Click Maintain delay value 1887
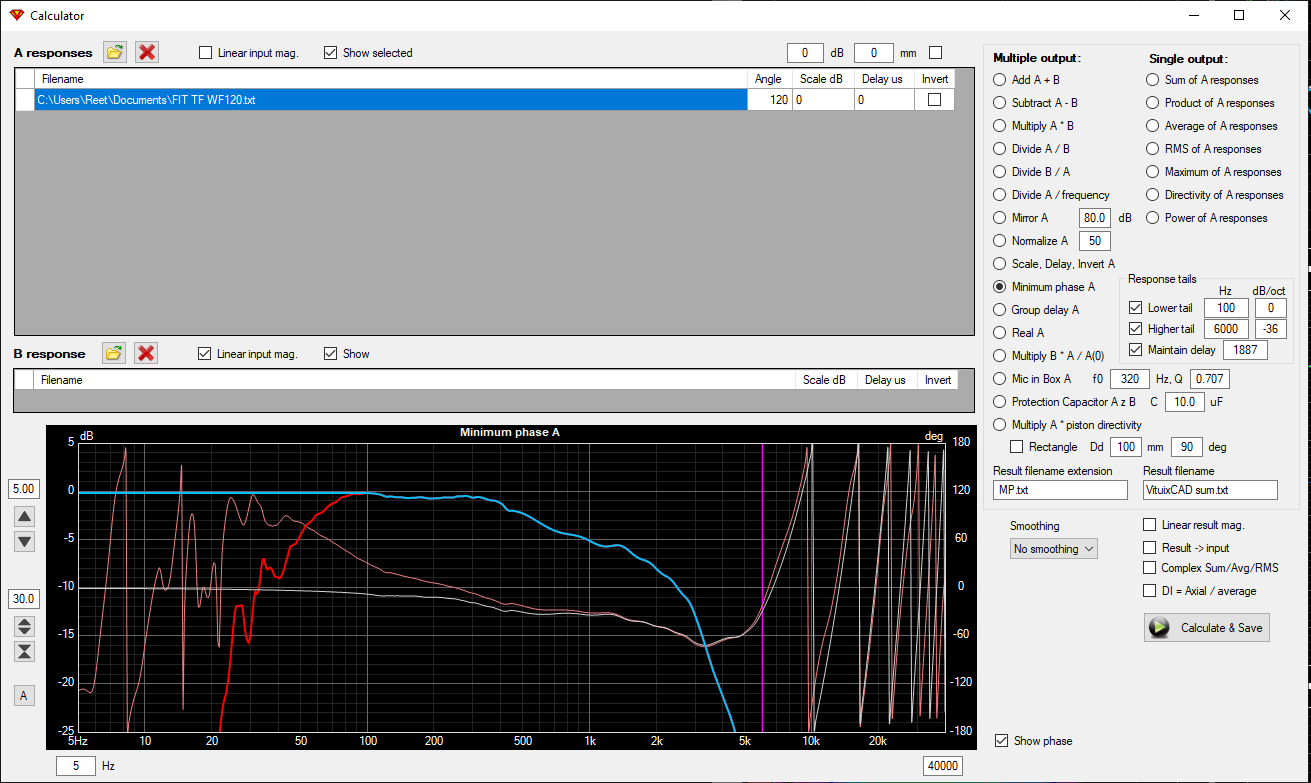 click(1245, 350)
